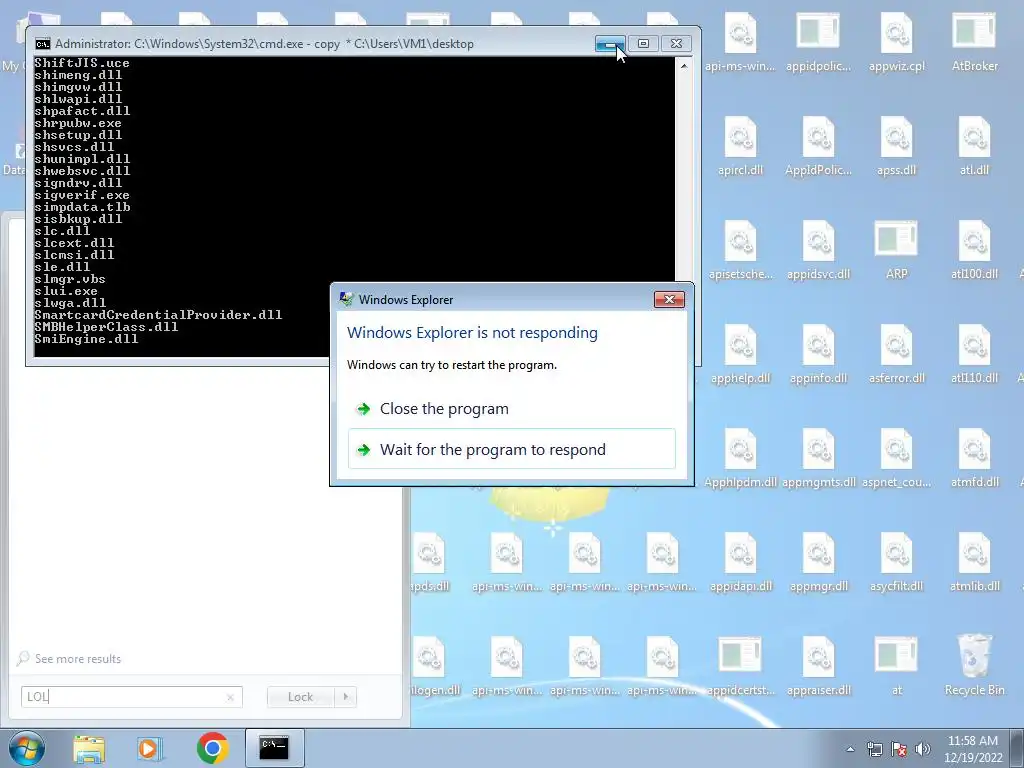Clear the Start menu search text

(x=230, y=697)
